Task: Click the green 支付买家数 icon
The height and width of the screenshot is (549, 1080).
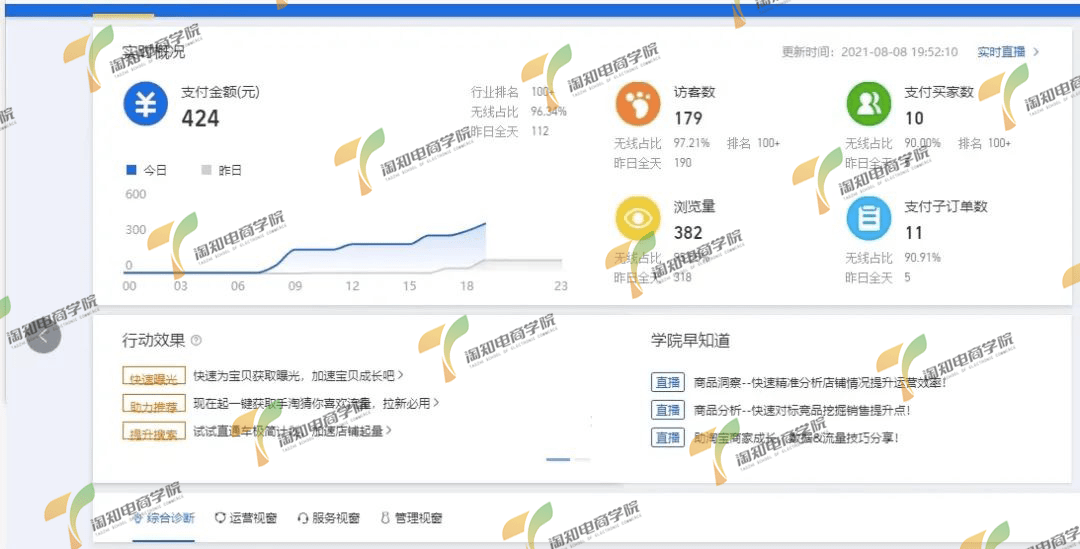Action: pyautogui.click(x=868, y=104)
